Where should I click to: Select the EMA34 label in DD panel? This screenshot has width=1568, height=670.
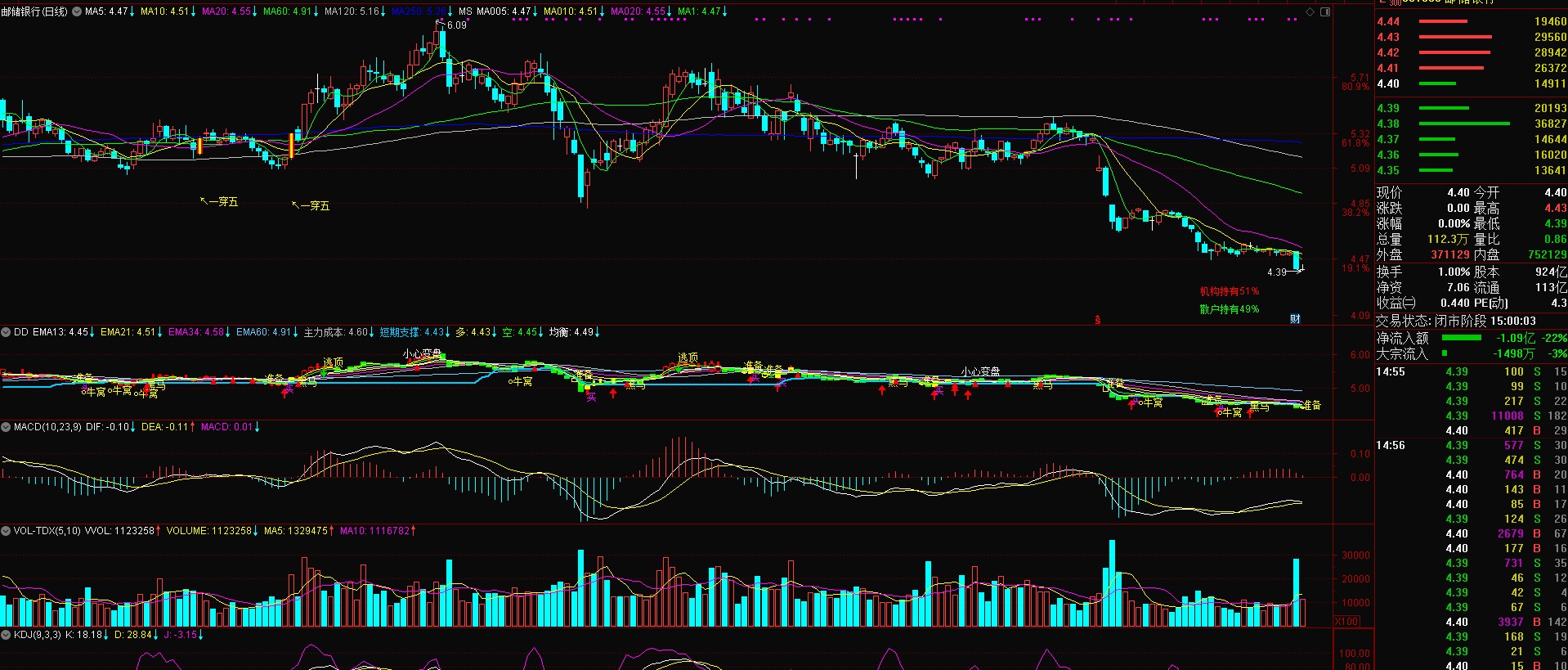[196, 332]
